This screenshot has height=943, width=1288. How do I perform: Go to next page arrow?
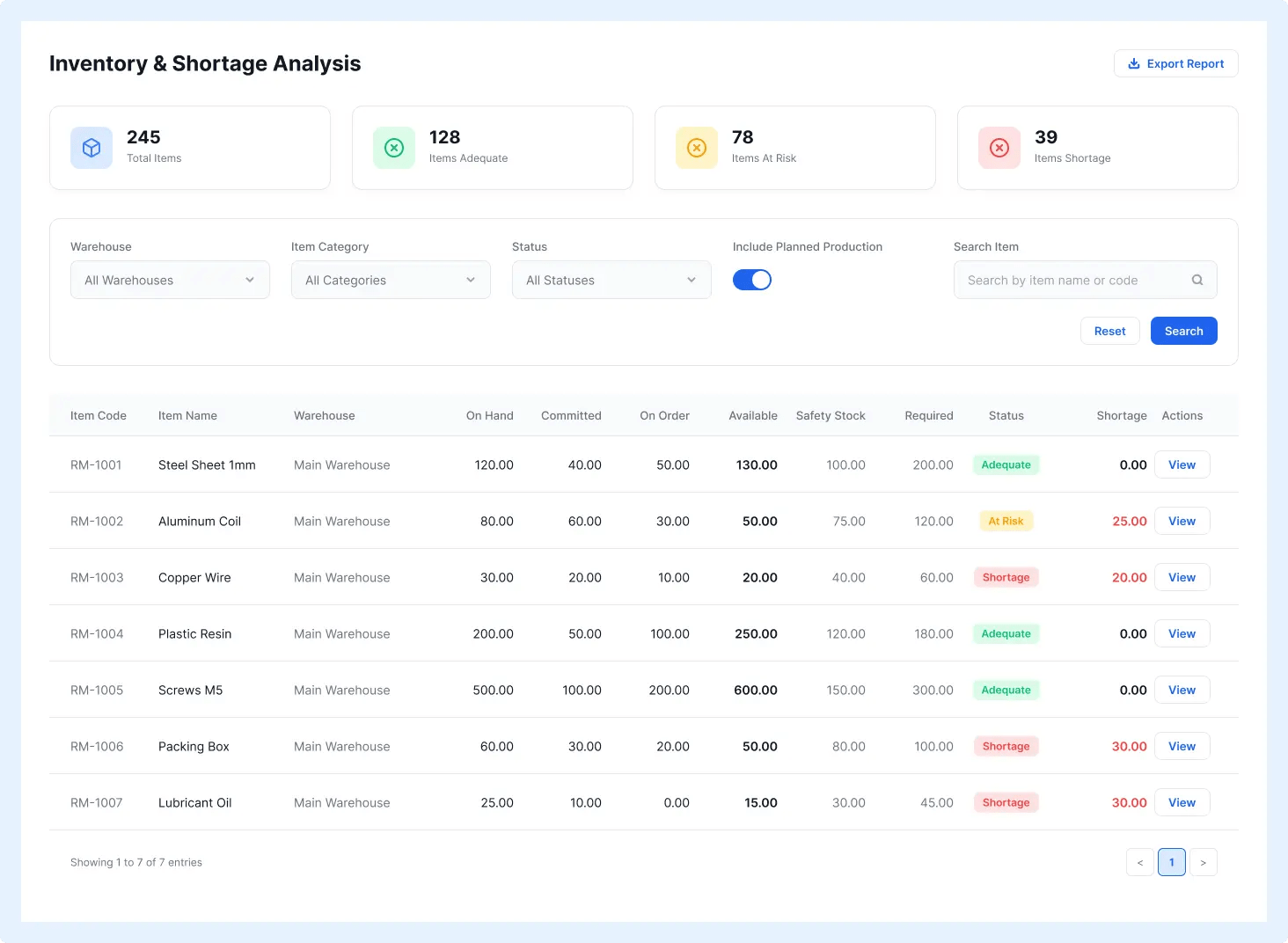click(1204, 862)
